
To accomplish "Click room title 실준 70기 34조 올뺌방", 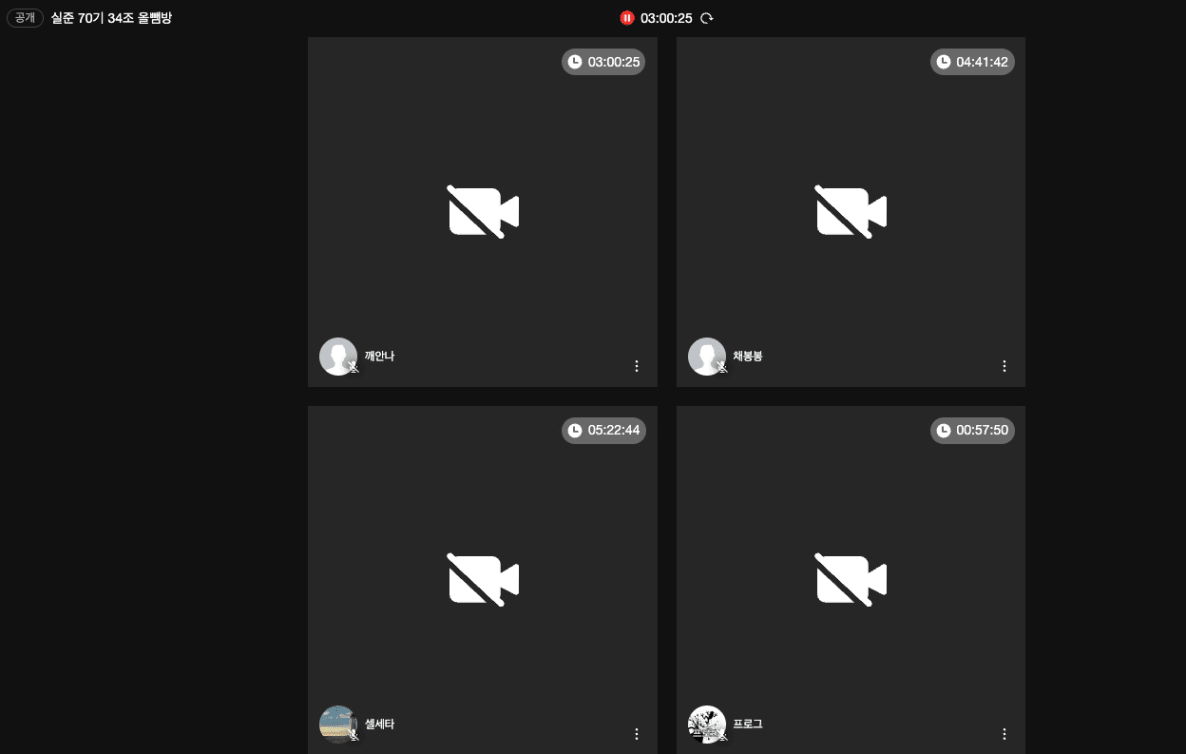I will click(111, 17).
